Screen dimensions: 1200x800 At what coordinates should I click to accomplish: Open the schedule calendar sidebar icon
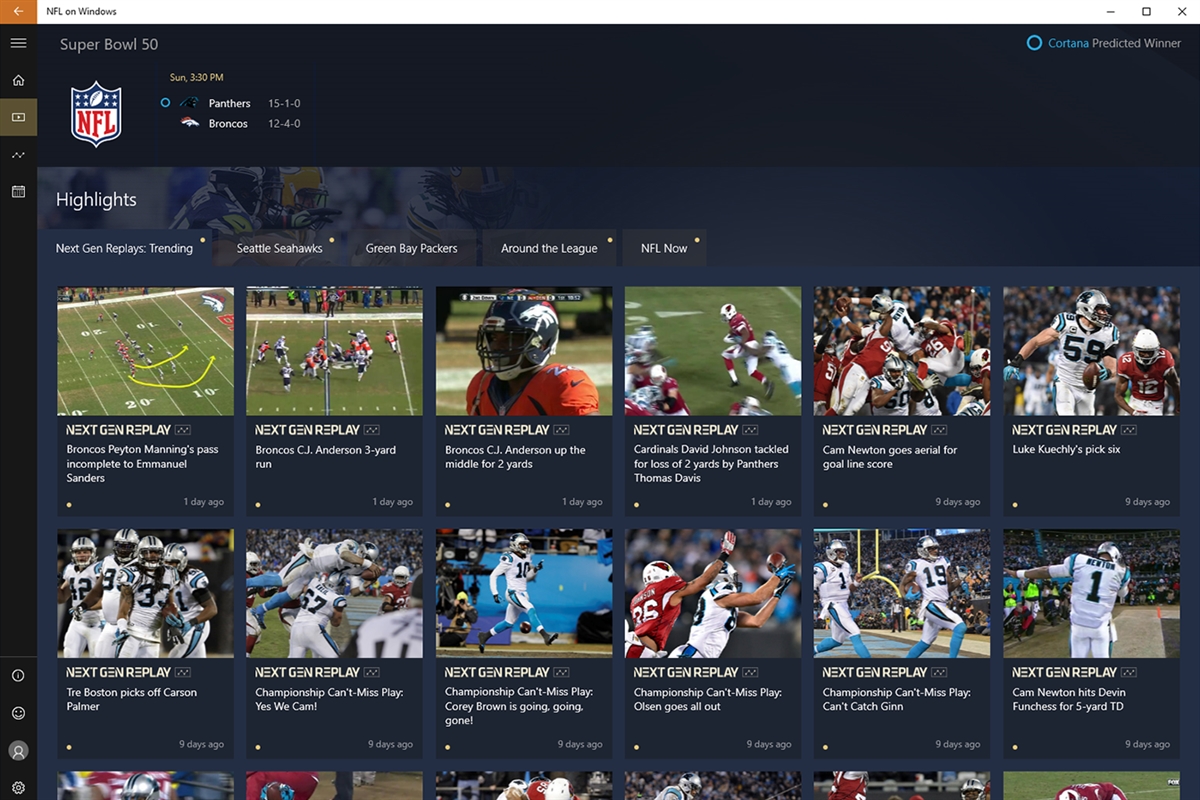[18, 191]
